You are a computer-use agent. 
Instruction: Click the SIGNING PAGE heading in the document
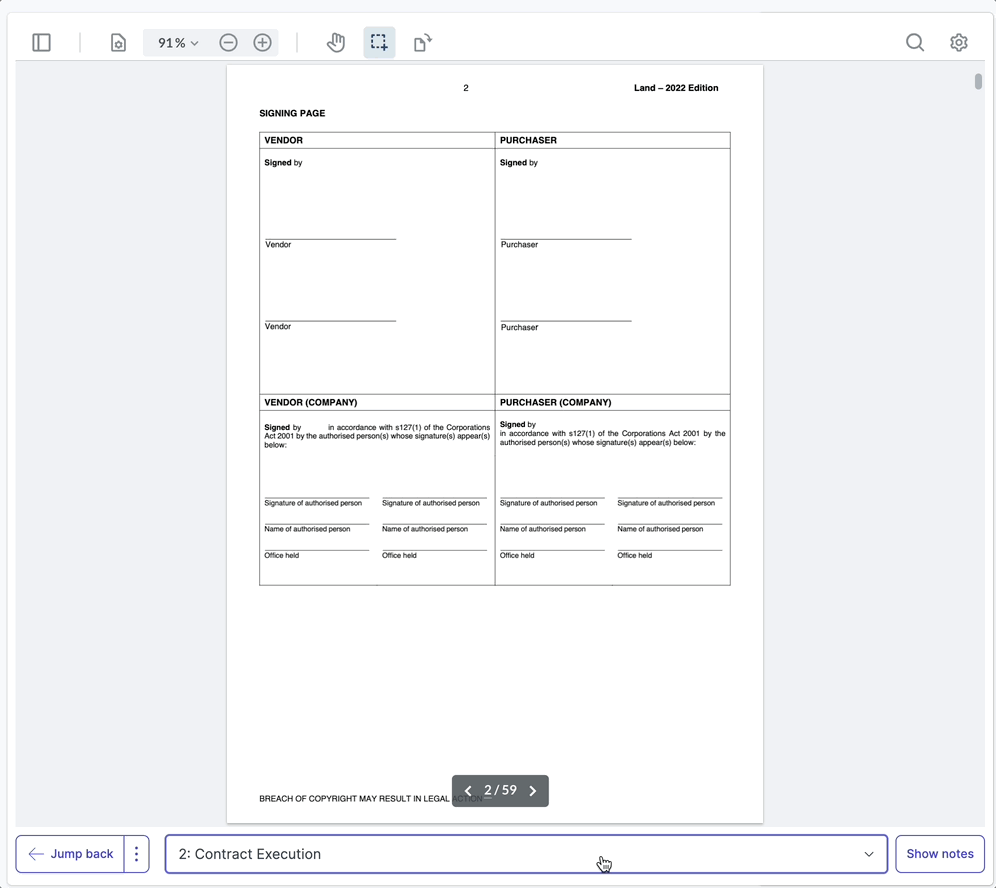point(292,114)
